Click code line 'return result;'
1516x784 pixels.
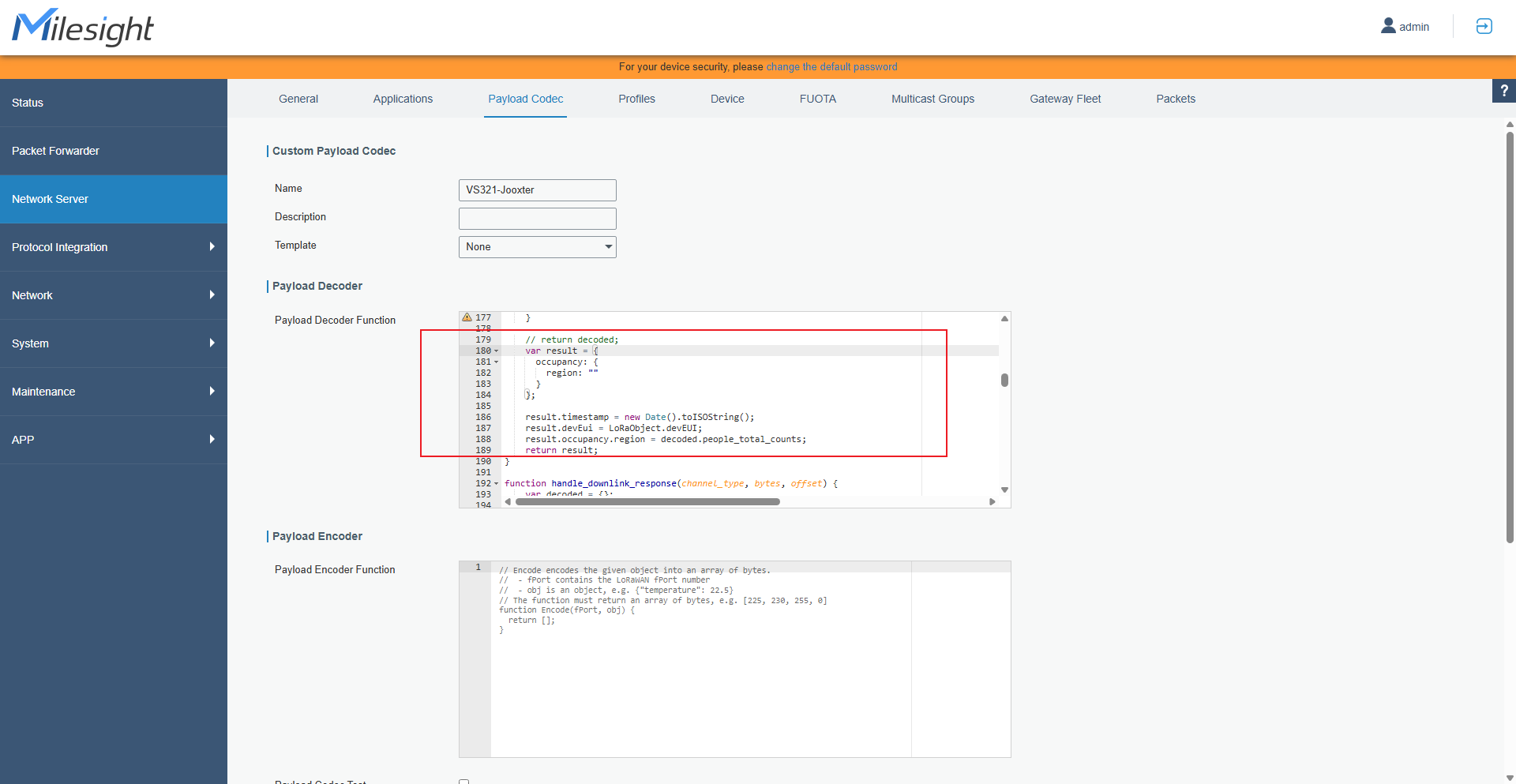pyautogui.click(x=561, y=450)
